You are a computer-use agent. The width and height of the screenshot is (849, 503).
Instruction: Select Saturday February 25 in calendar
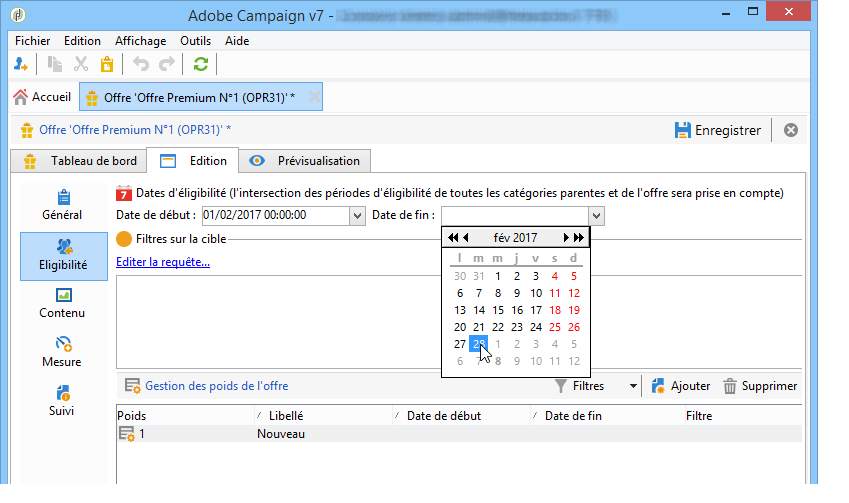pos(555,327)
